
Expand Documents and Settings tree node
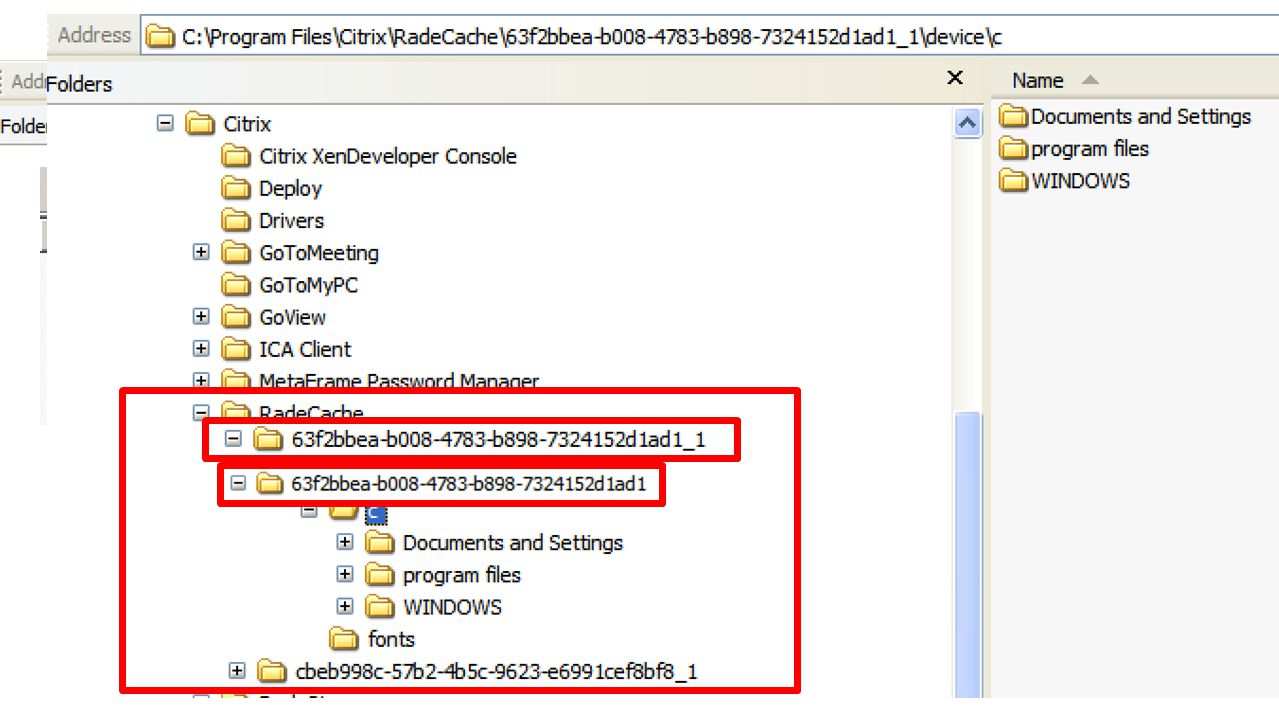tap(345, 543)
